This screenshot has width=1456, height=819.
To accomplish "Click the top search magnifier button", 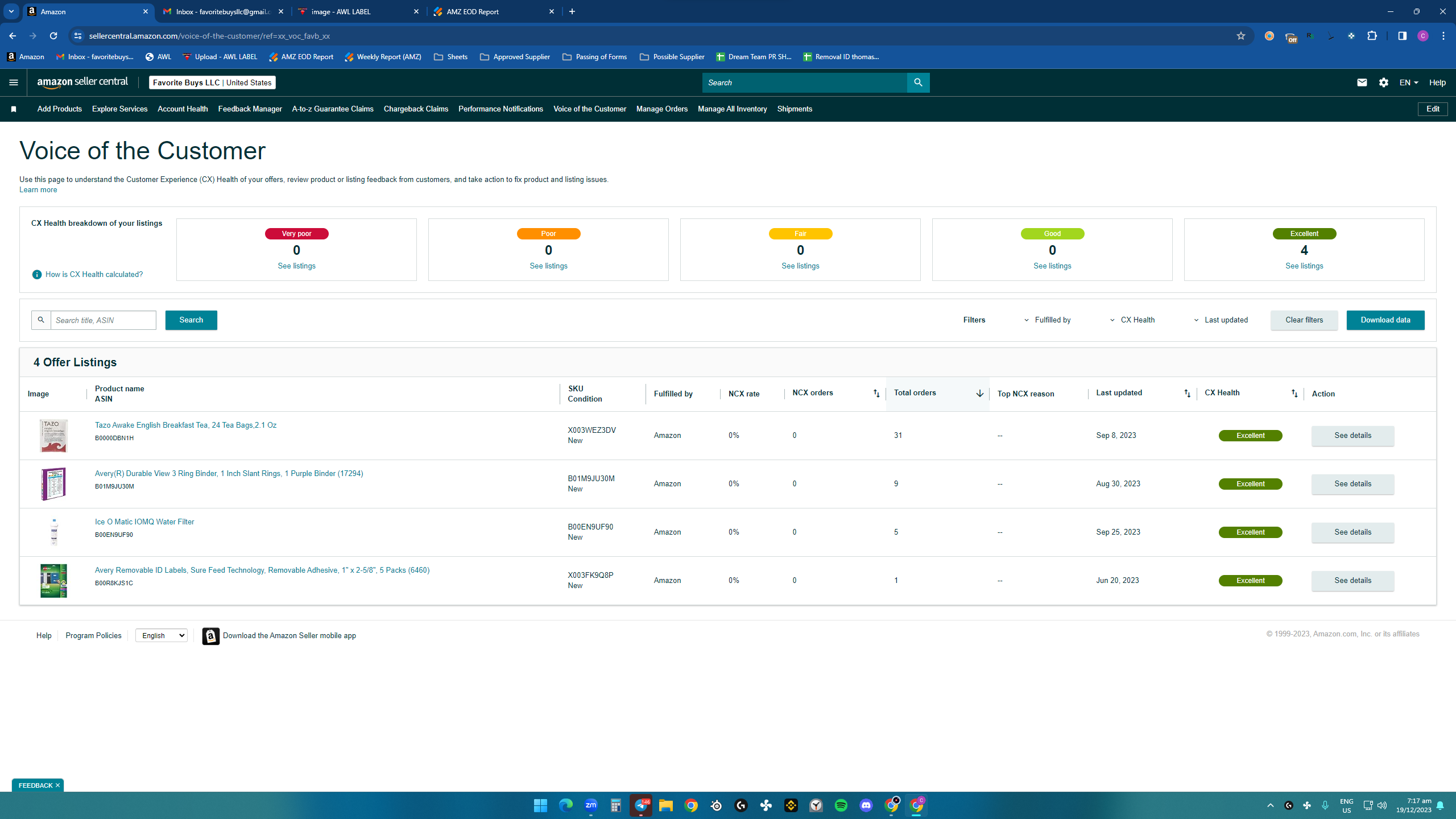I will point(918,82).
